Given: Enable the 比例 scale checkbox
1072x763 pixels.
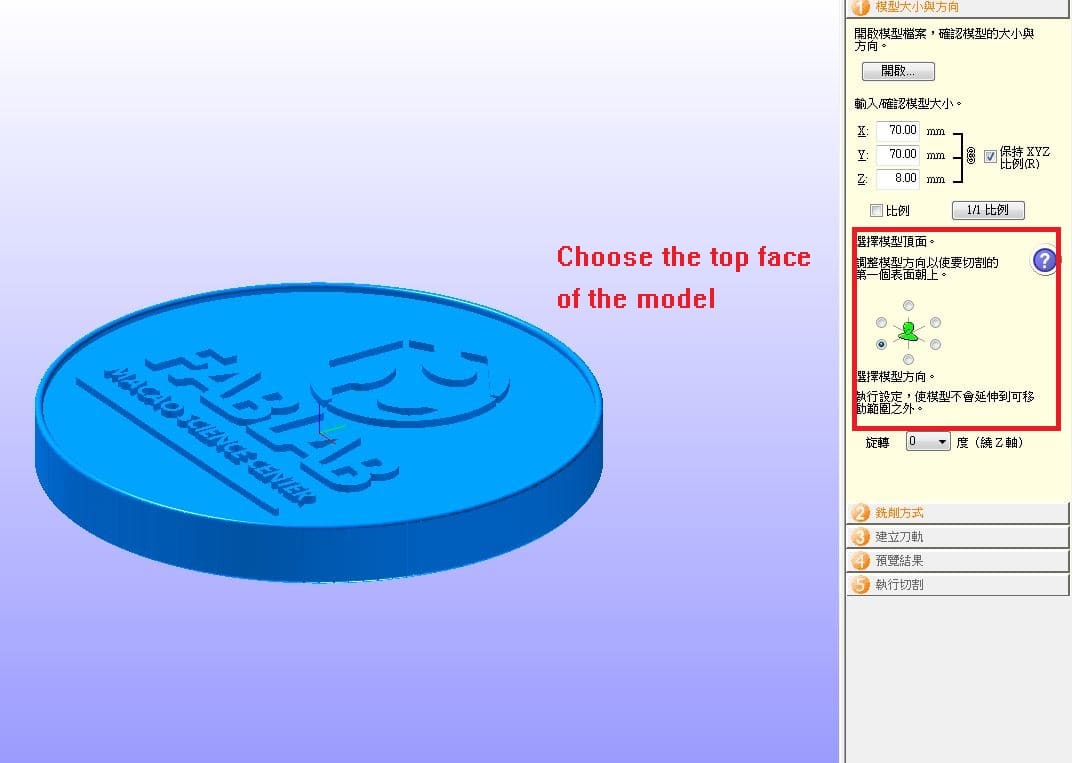Looking at the screenshot, I should (x=876, y=210).
